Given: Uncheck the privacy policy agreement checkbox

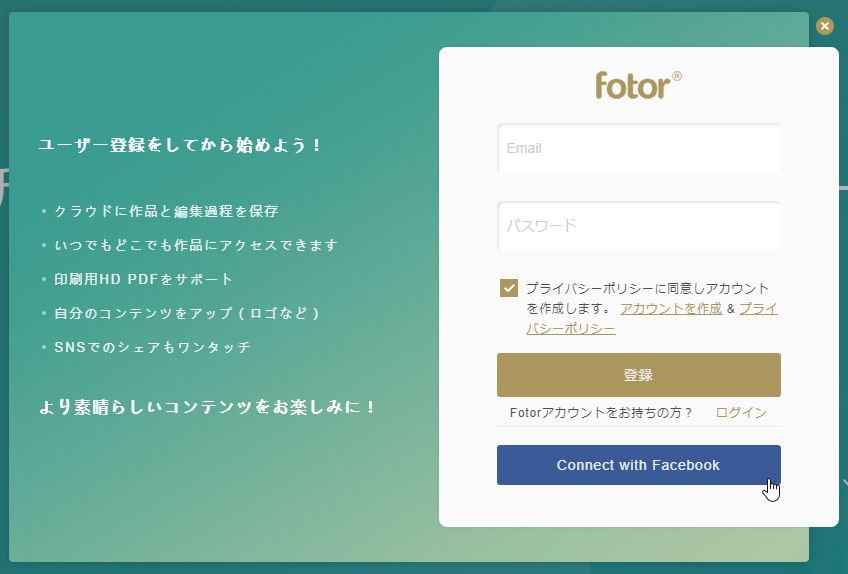Looking at the screenshot, I should [509, 288].
